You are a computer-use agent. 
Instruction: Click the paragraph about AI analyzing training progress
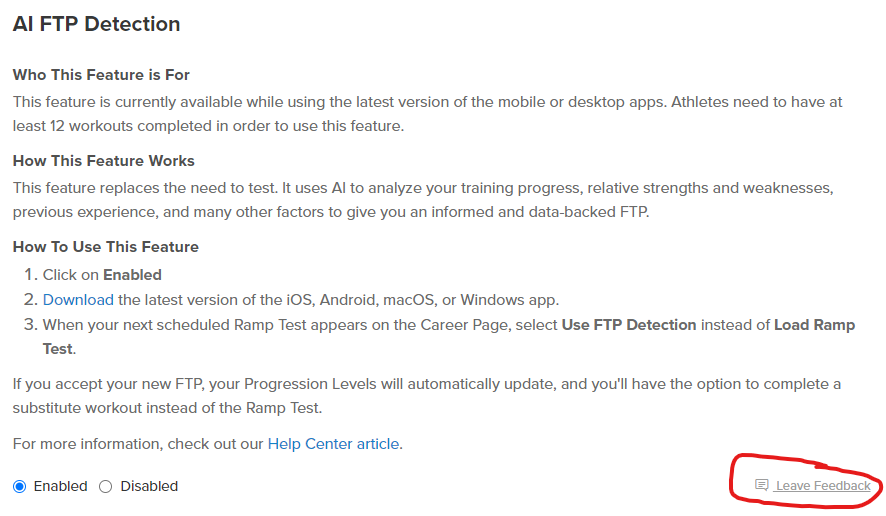(423, 200)
